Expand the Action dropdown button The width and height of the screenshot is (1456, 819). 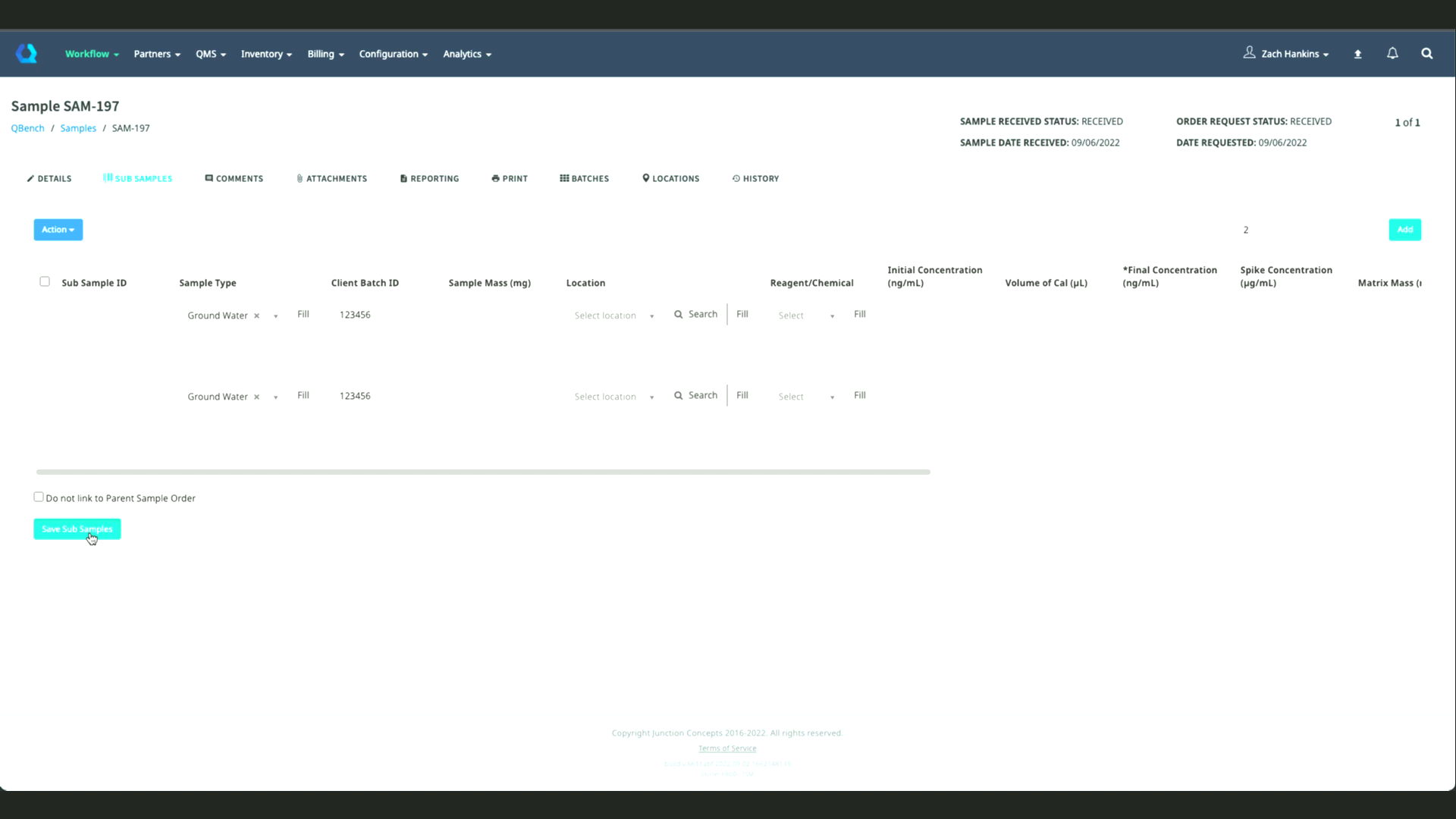tap(58, 229)
